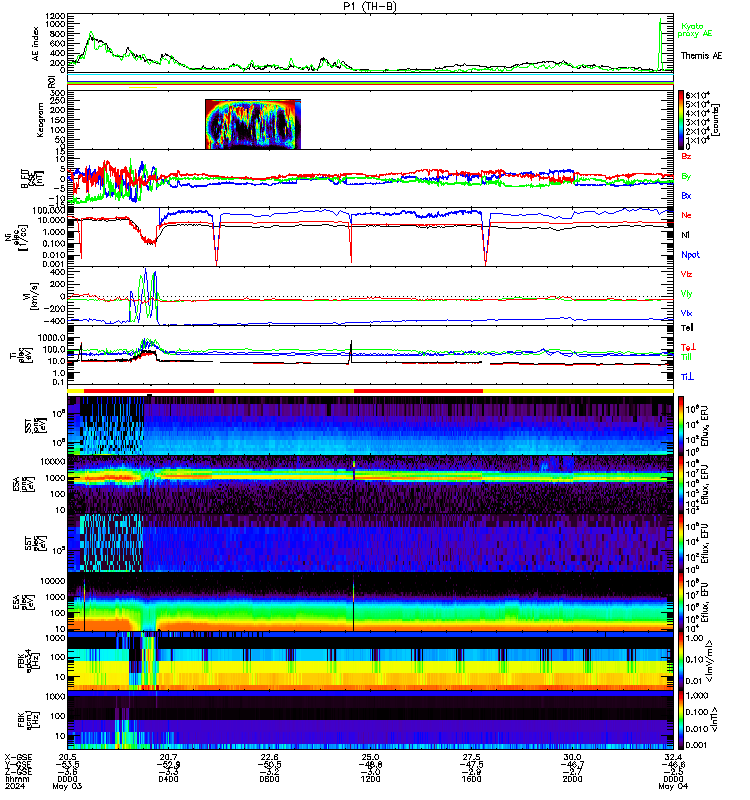This screenshot has height=800, width=750.
Task: Click the '[counts]' color bar unit label
Action: pyautogui.click(x=716, y=120)
